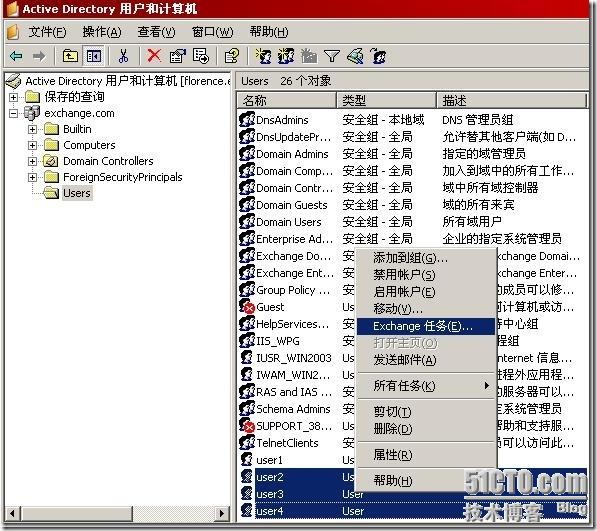Choose 添加到组(G)... in context menu
This screenshot has height=531, width=597.
click(426, 258)
